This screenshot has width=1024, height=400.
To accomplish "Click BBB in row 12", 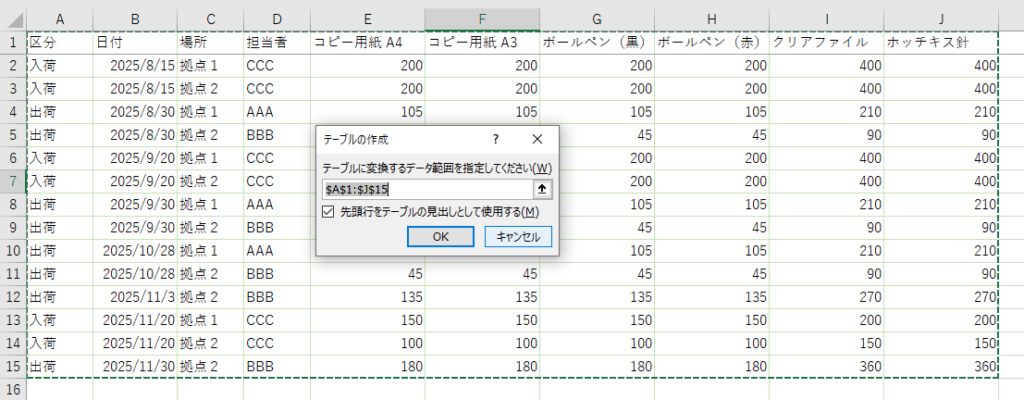I will coord(277,297).
